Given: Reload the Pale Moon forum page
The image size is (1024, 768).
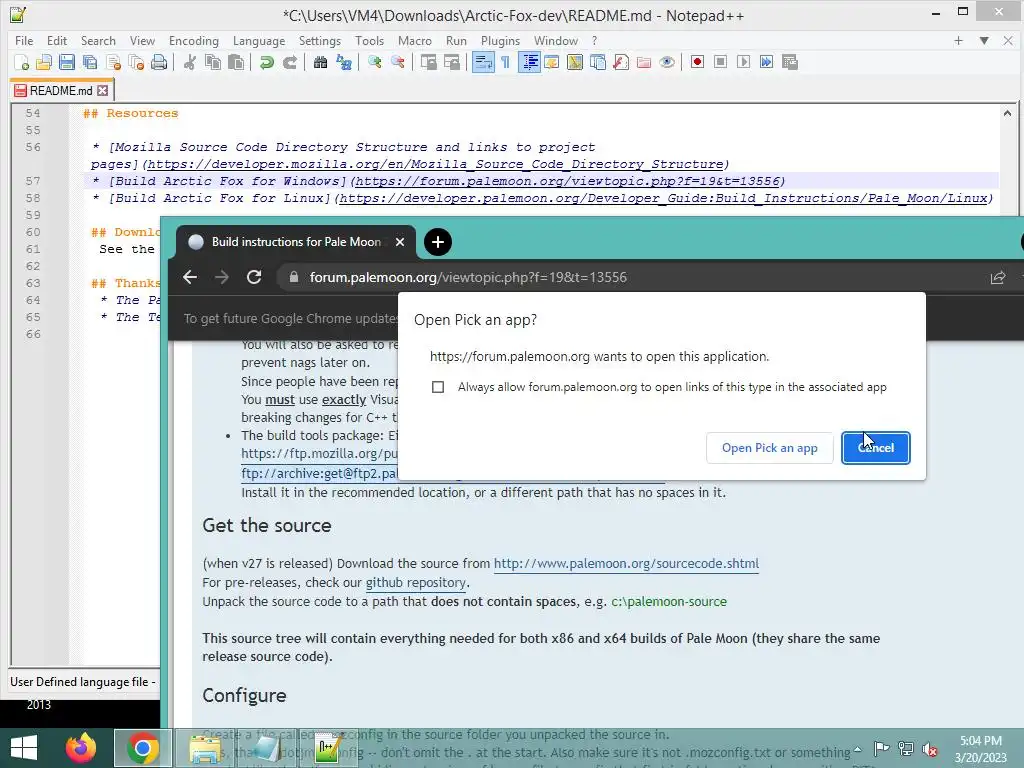Looking at the screenshot, I should pos(254,277).
